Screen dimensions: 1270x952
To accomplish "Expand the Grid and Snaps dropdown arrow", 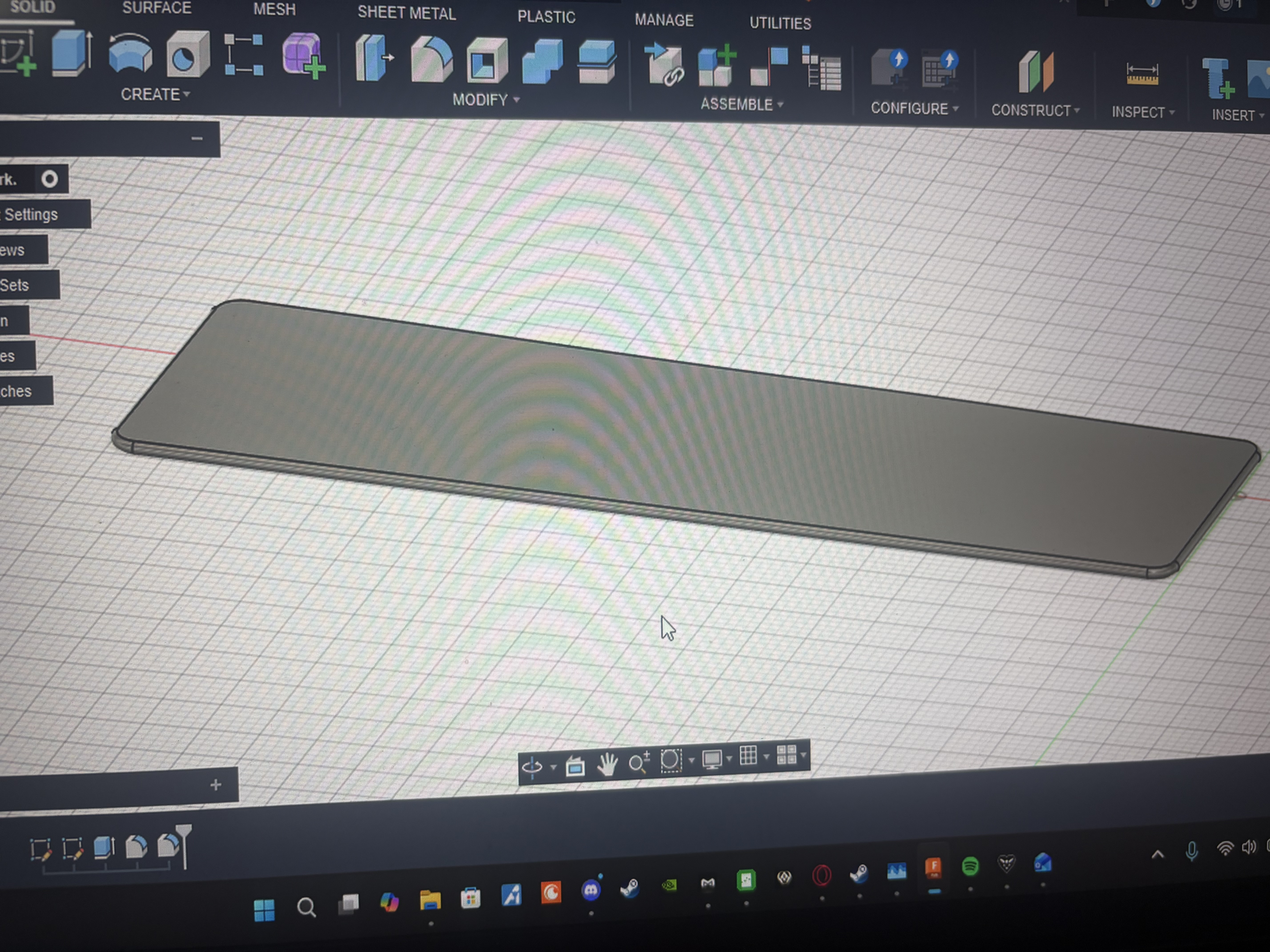I will tap(766, 757).
